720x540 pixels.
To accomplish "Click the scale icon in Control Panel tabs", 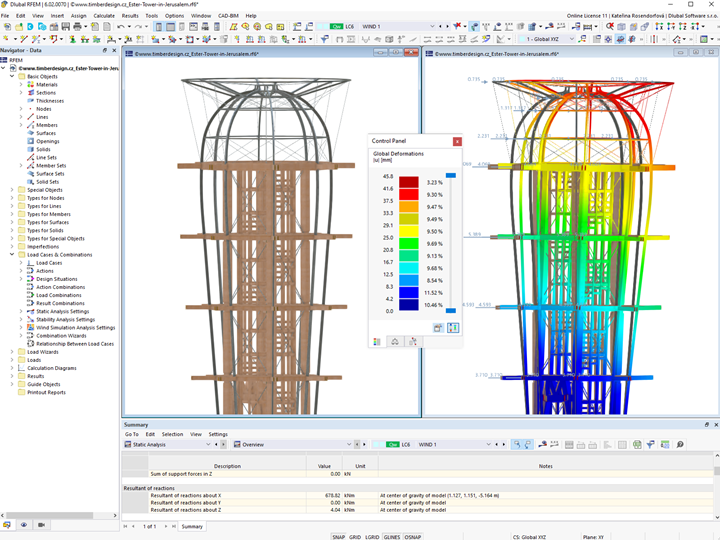I will [x=395, y=342].
